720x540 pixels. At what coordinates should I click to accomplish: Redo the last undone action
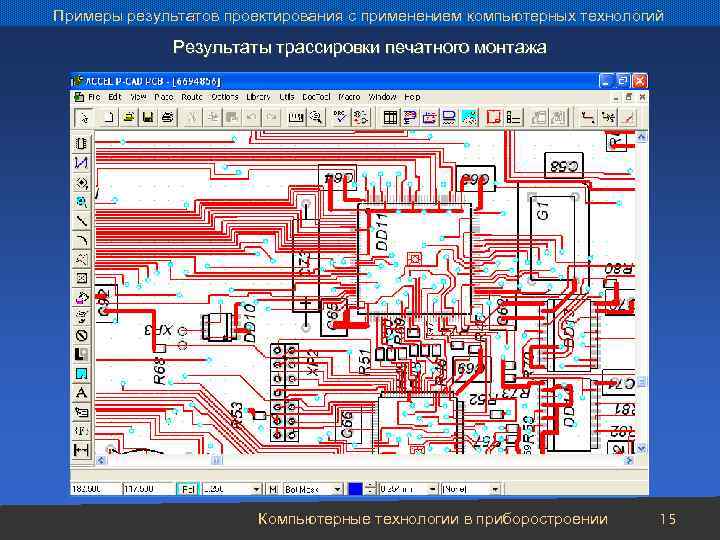(x=271, y=118)
